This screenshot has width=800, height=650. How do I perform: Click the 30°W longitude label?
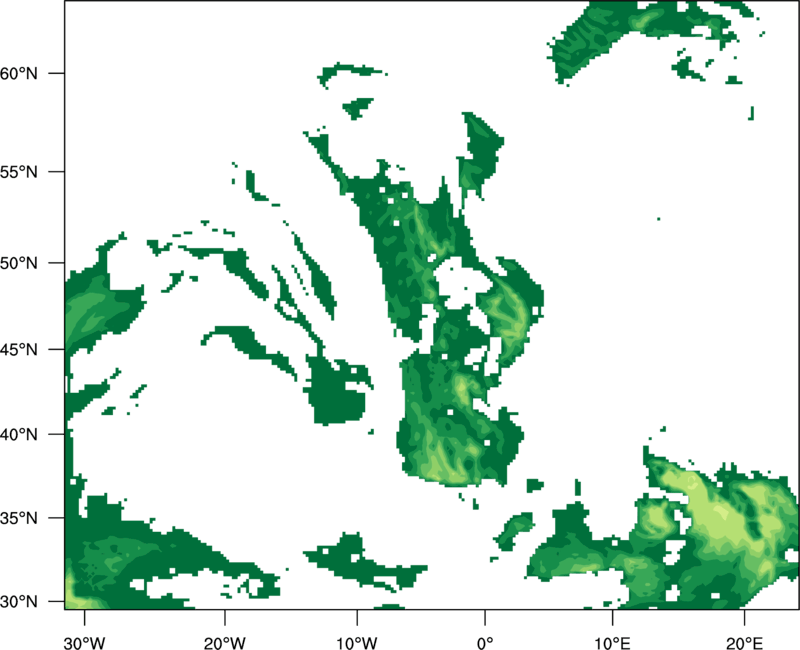pyautogui.click(x=84, y=643)
